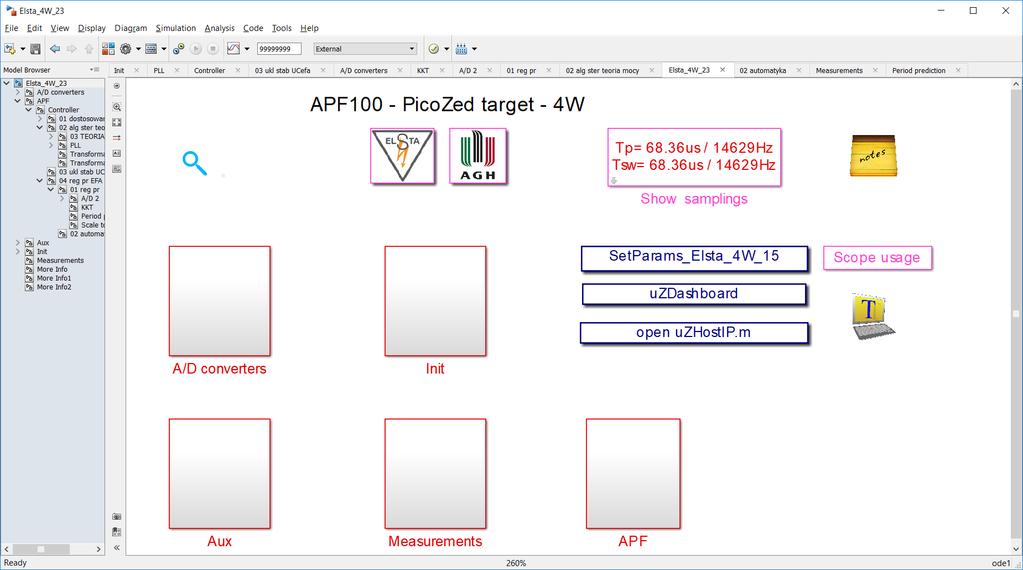1023x570 pixels.
Task: Select the APF subsystem block
Action: coord(633,473)
